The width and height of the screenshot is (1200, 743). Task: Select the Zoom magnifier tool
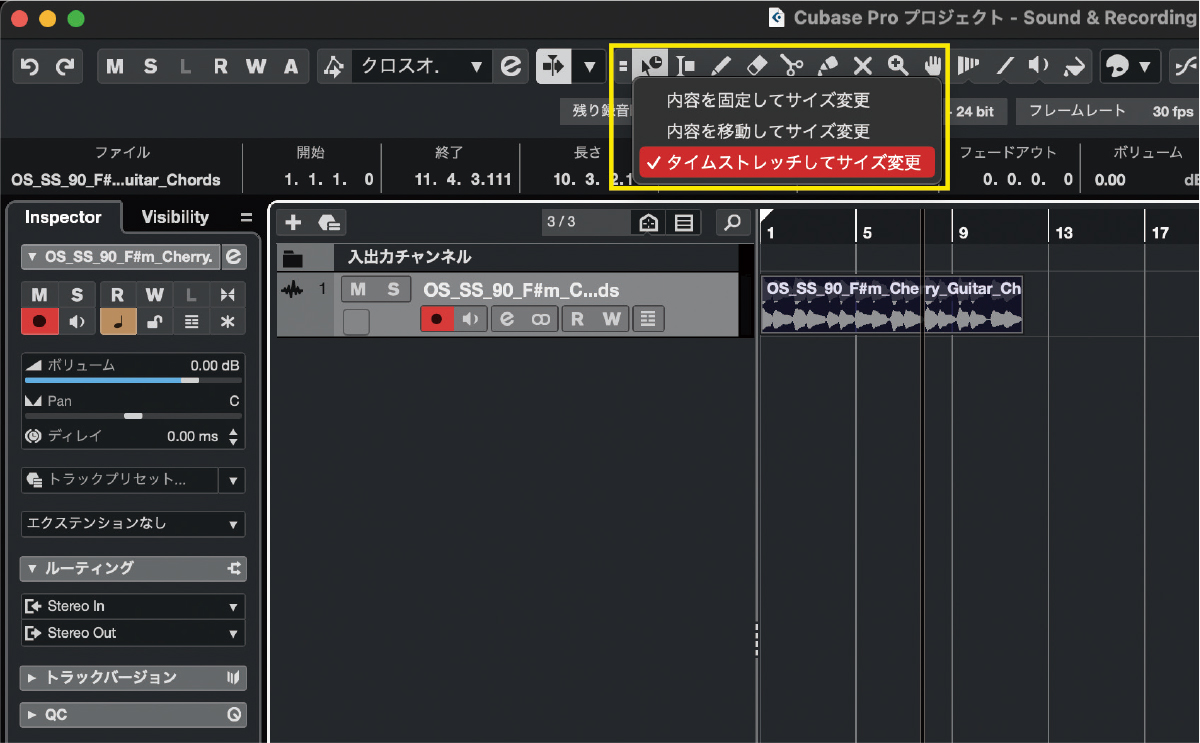(x=898, y=66)
